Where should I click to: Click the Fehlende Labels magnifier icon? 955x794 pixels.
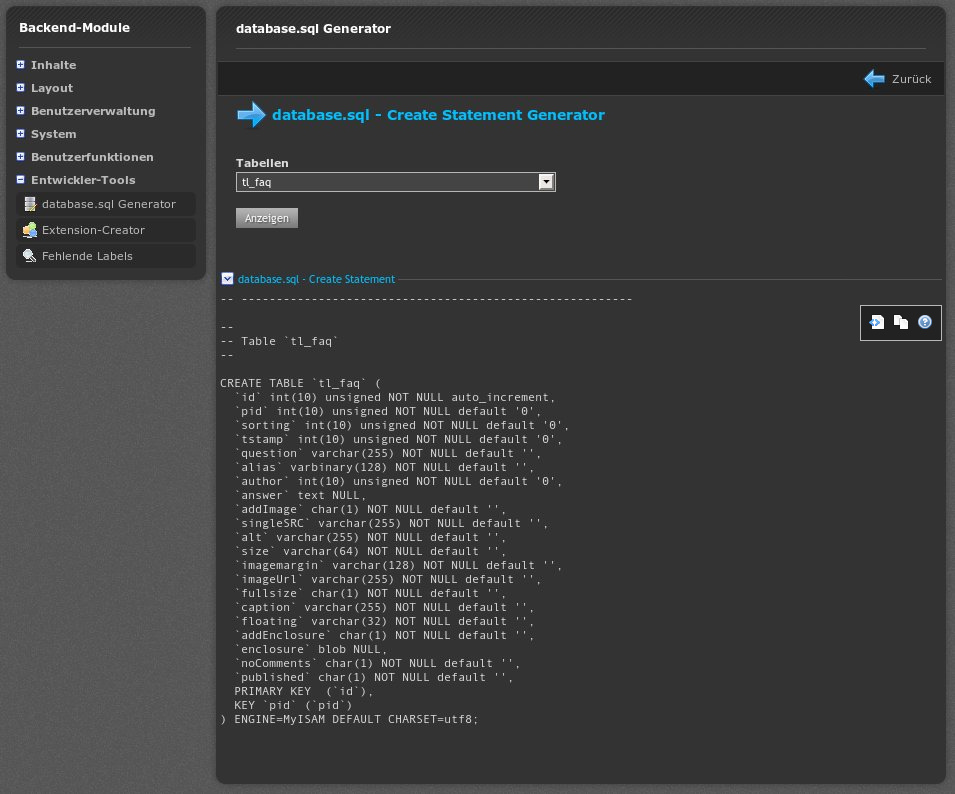pos(30,256)
